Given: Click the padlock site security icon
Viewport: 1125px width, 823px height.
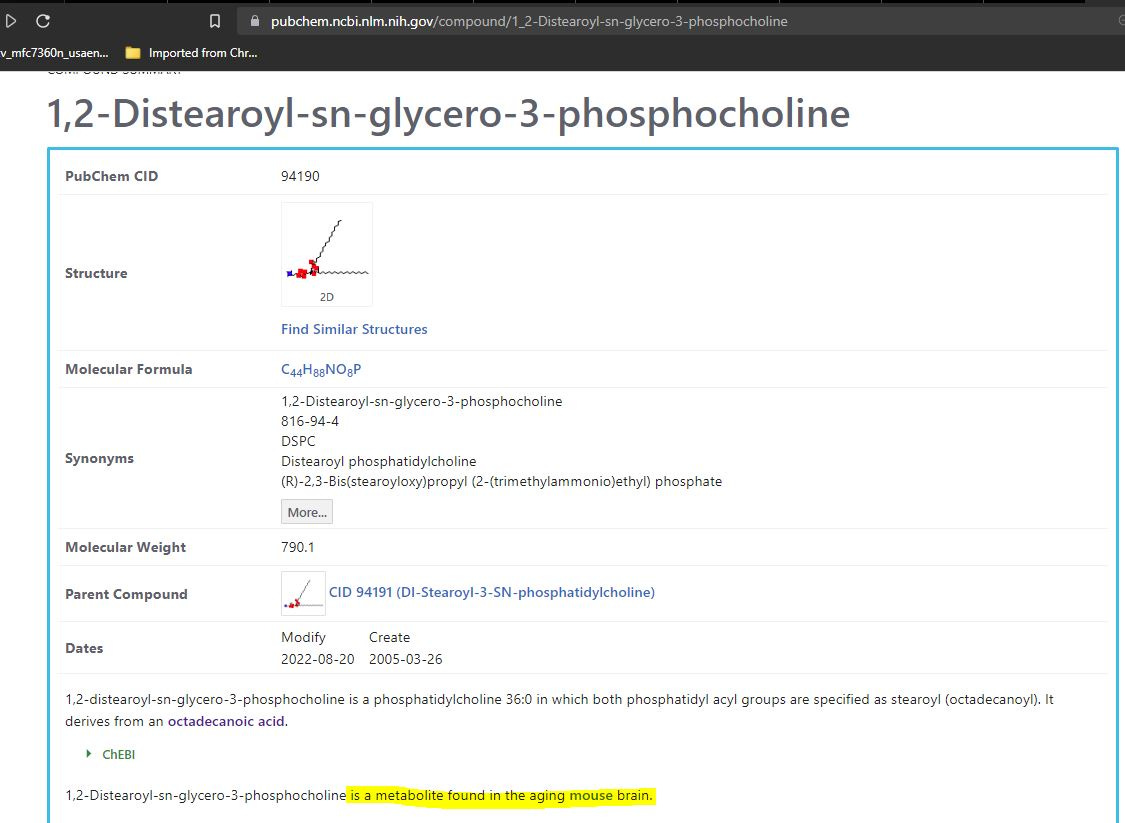Looking at the screenshot, I should tap(254, 21).
